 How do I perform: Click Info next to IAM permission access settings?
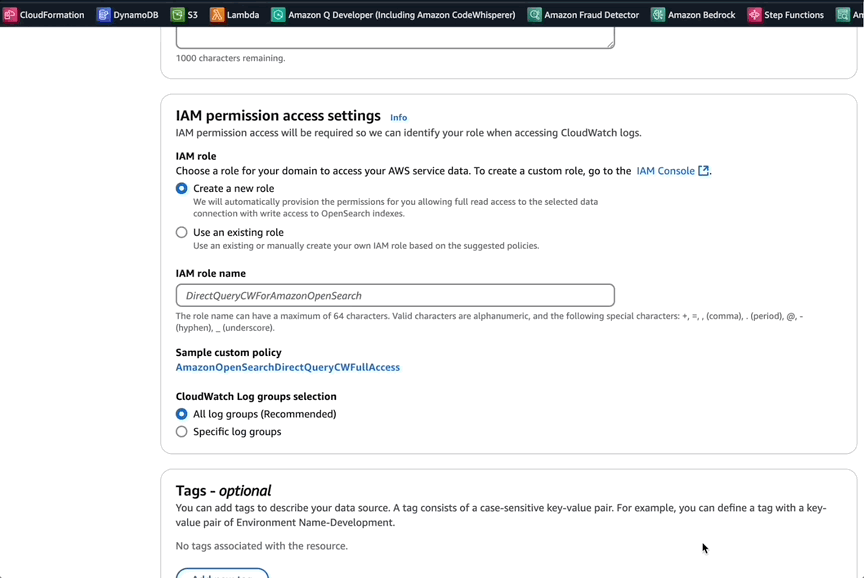(x=398, y=117)
